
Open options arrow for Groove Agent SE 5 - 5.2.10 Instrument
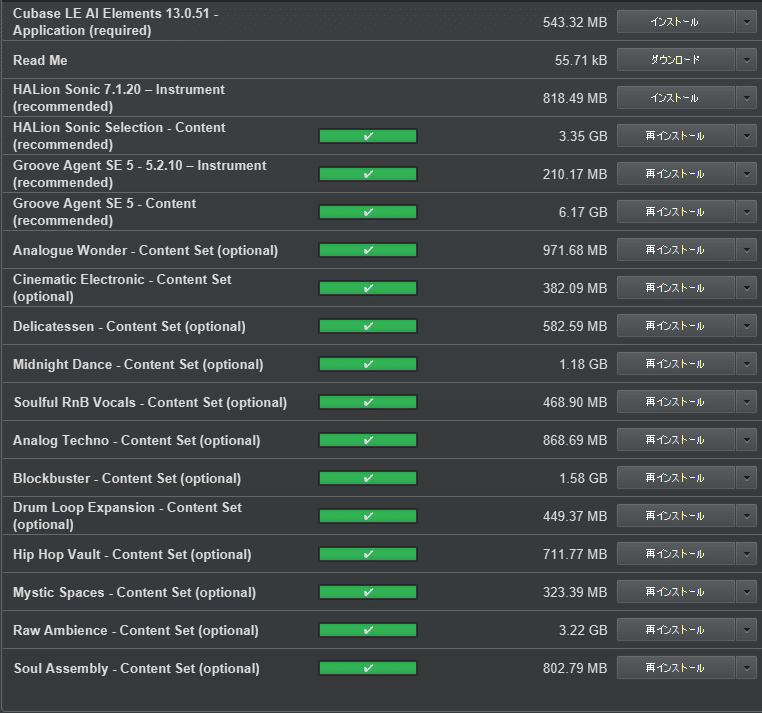746,174
